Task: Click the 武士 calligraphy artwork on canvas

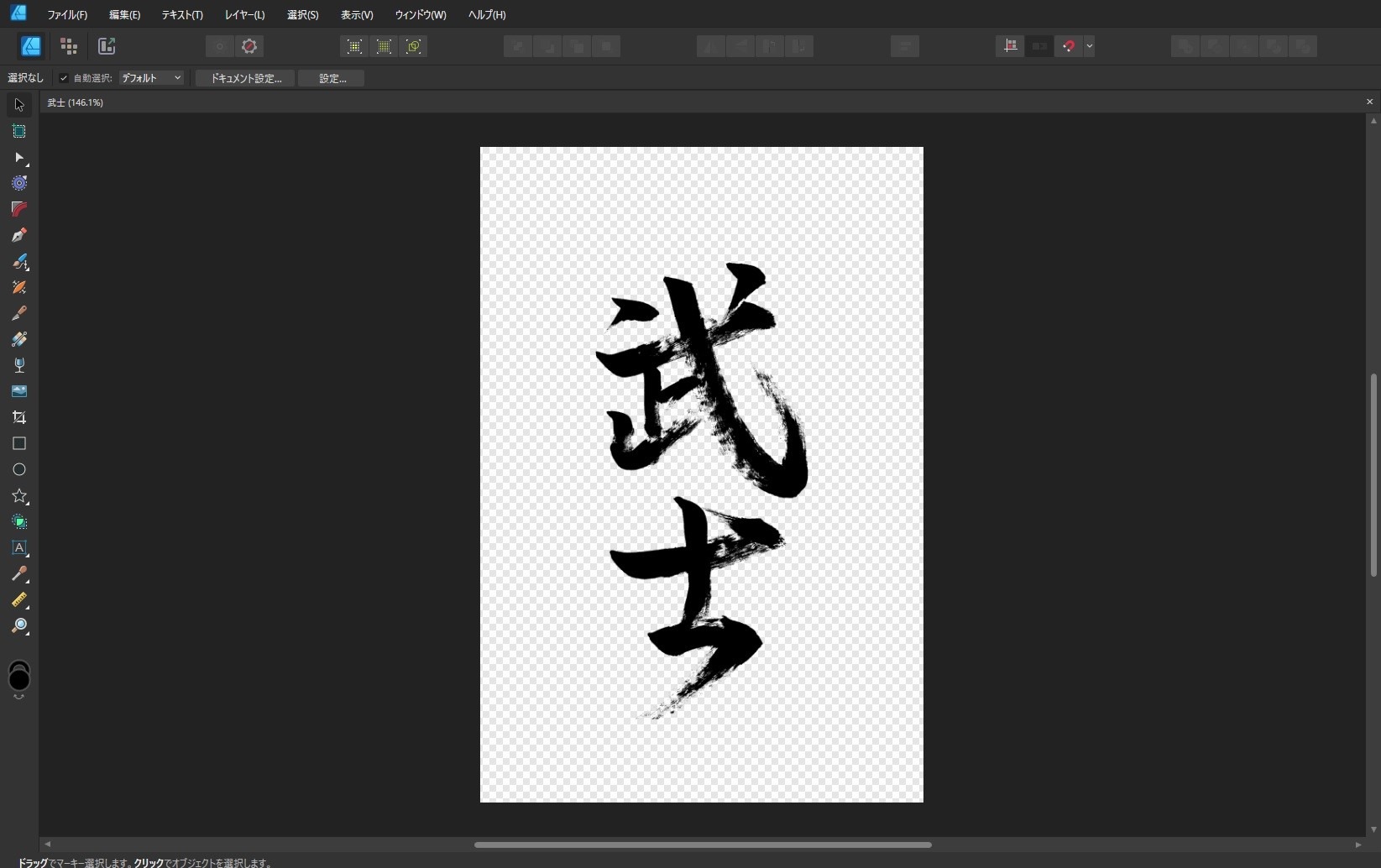Action: (702, 491)
